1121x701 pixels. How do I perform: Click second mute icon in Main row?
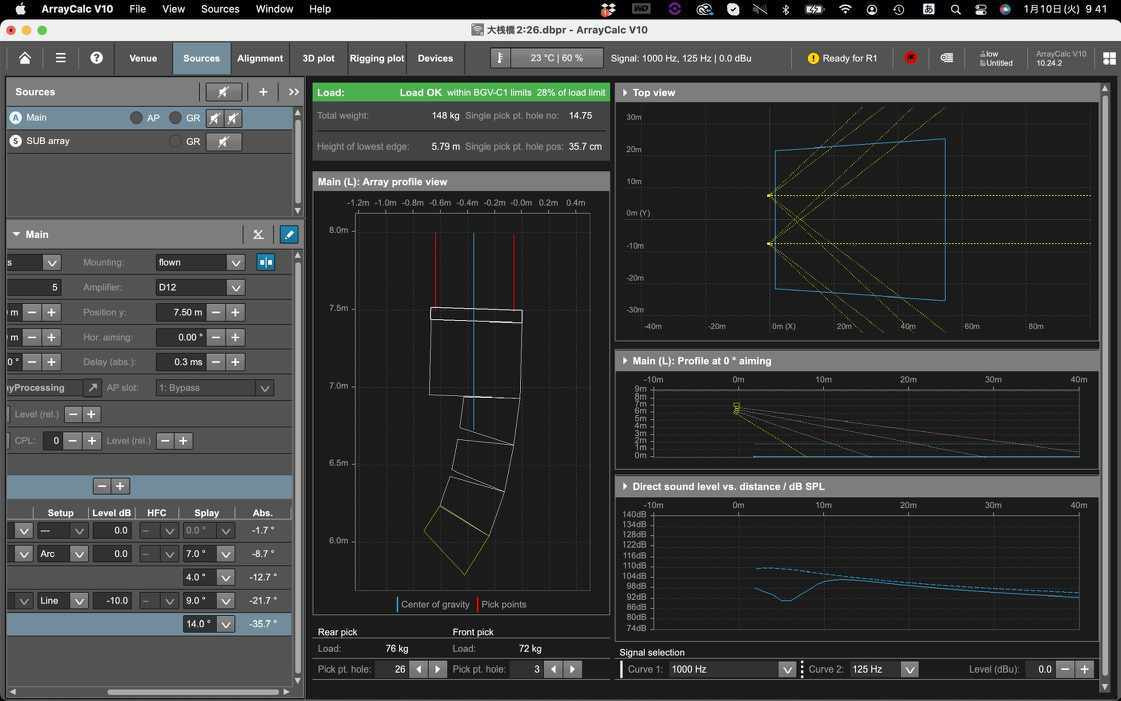pyautogui.click(x=233, y=118)
